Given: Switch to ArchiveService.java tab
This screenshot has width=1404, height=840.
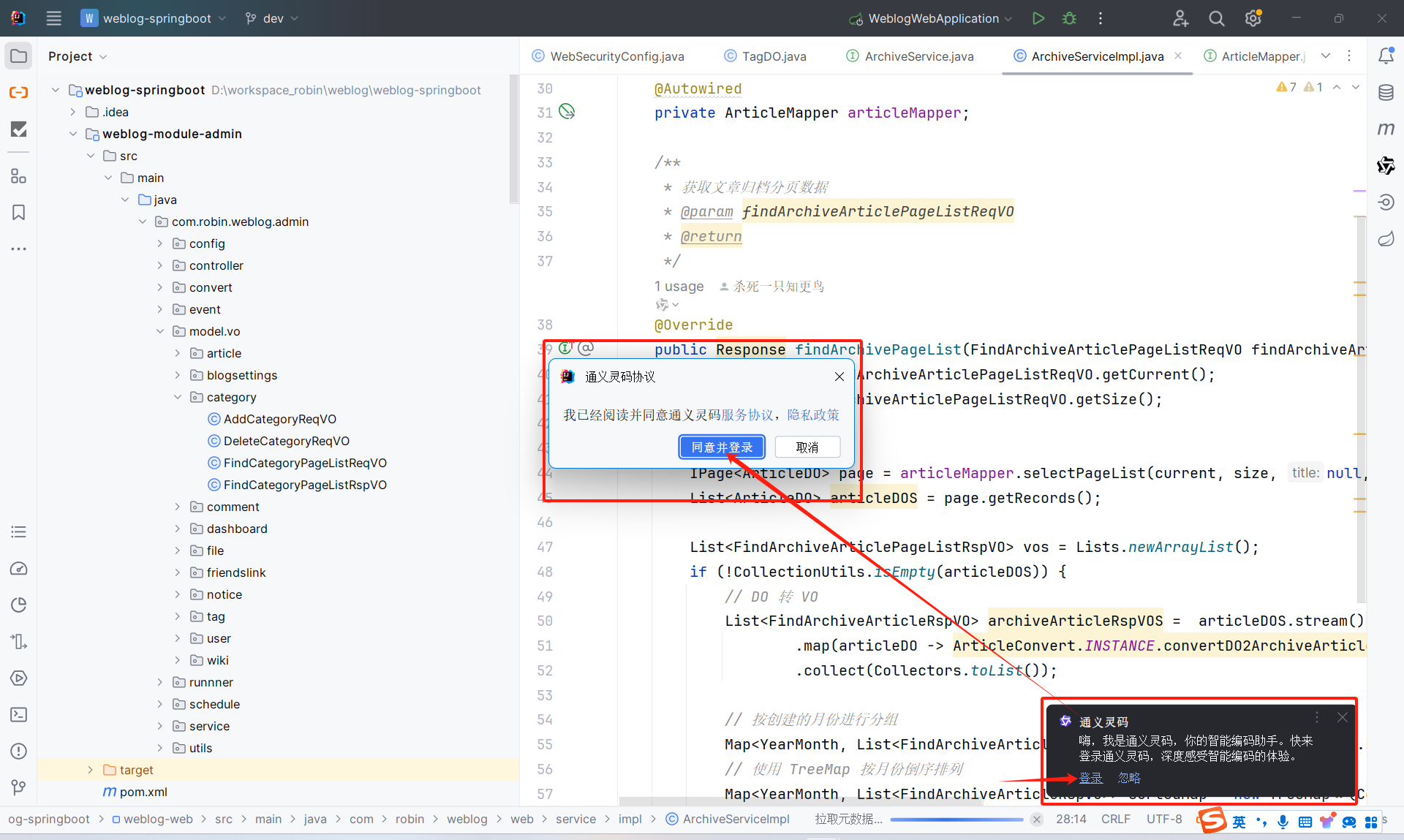Looking at the screenshot, I should 910,56.
